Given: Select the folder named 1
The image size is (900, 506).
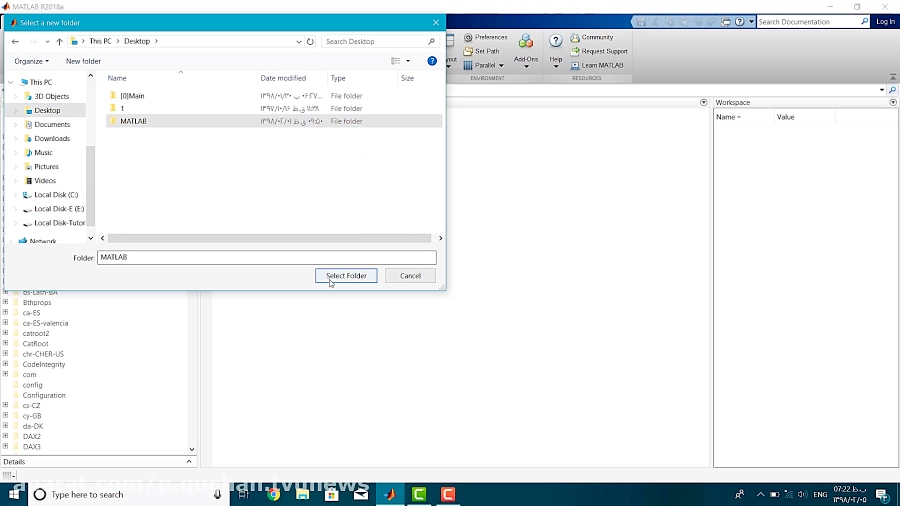Looking at the screenshot, I should click(274, 108).
